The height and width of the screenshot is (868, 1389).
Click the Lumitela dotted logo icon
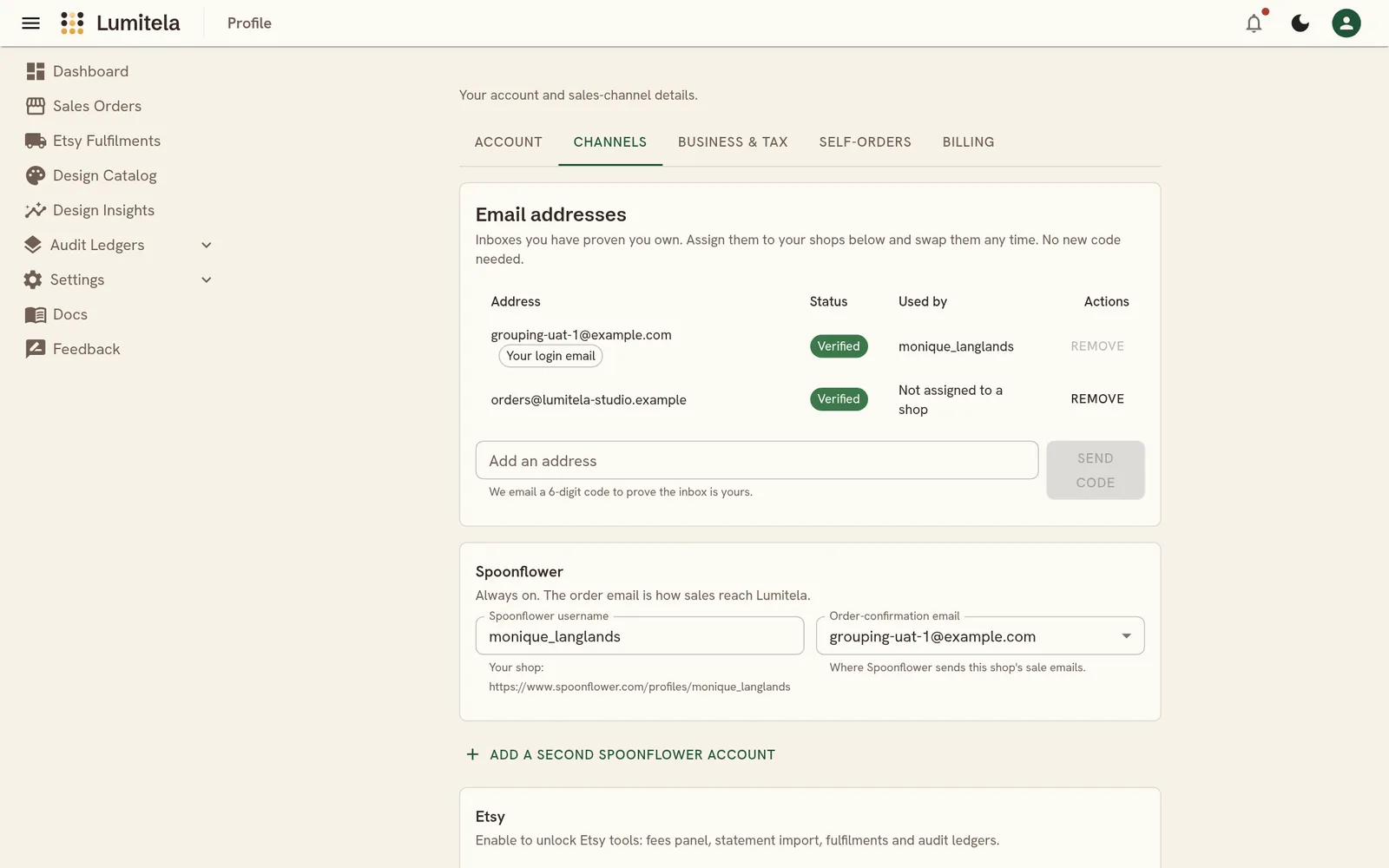72,23
